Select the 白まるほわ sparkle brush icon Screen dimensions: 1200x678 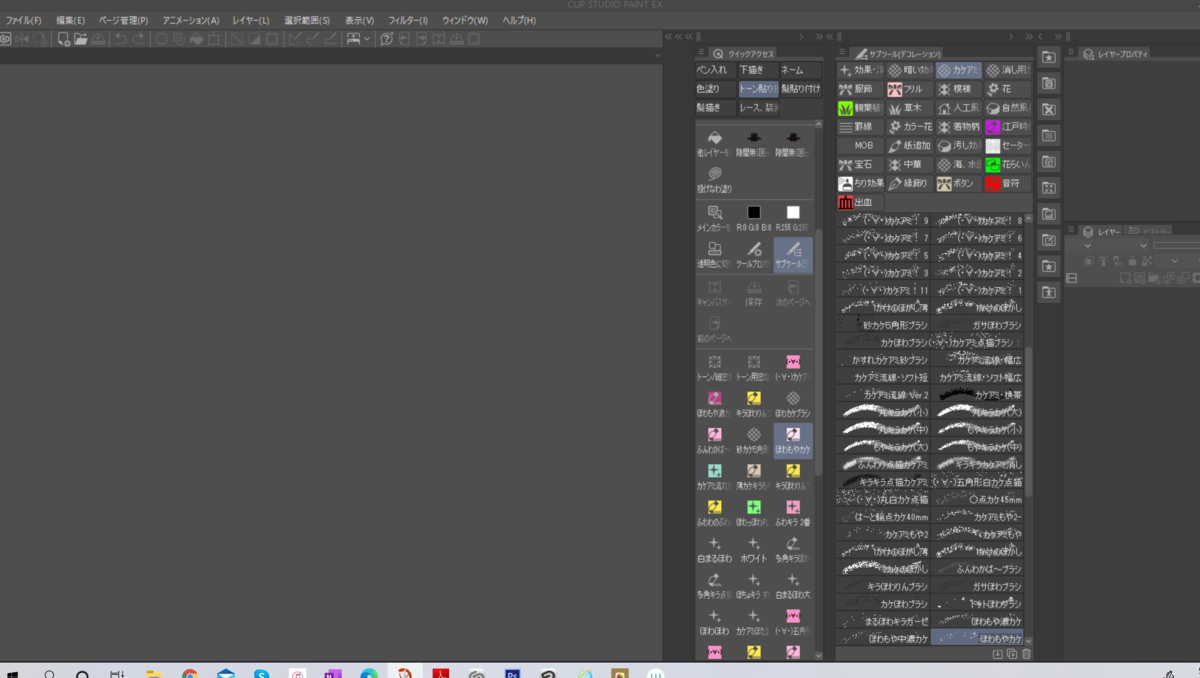pos(714,549)
